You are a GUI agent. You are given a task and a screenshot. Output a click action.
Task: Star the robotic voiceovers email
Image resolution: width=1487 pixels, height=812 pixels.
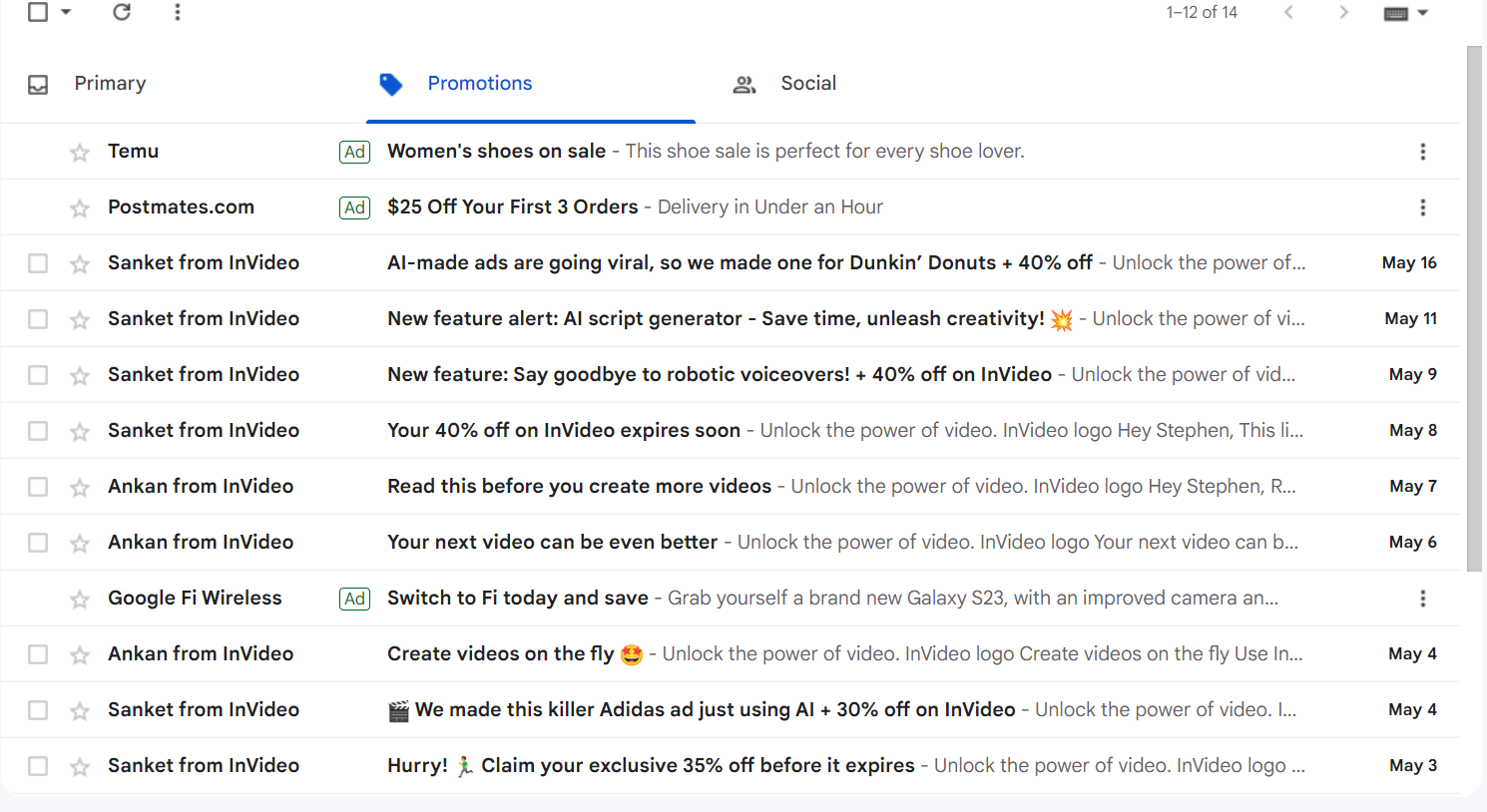coord(80,375)
